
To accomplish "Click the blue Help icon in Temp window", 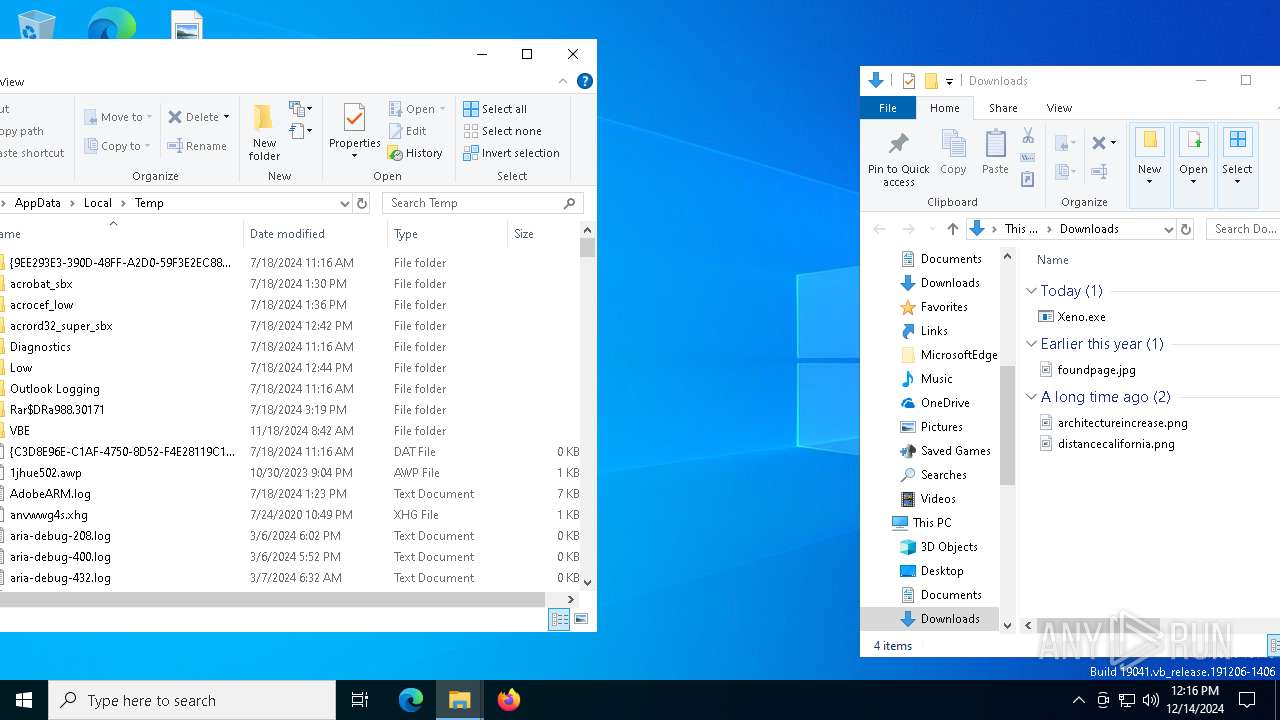I will point(585,82).
